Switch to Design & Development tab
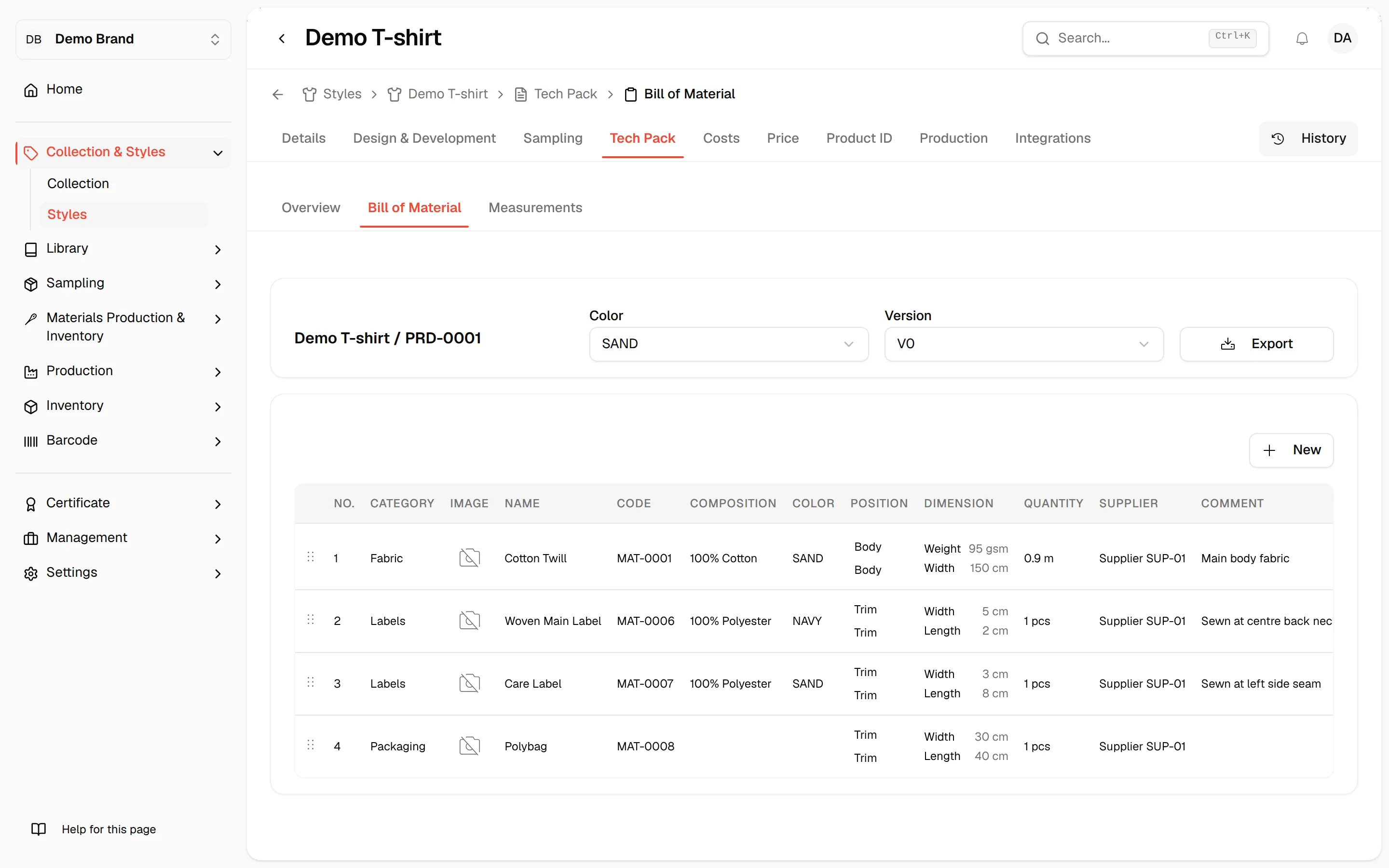This screenshot has width=1389, height=868. [424, 138]
